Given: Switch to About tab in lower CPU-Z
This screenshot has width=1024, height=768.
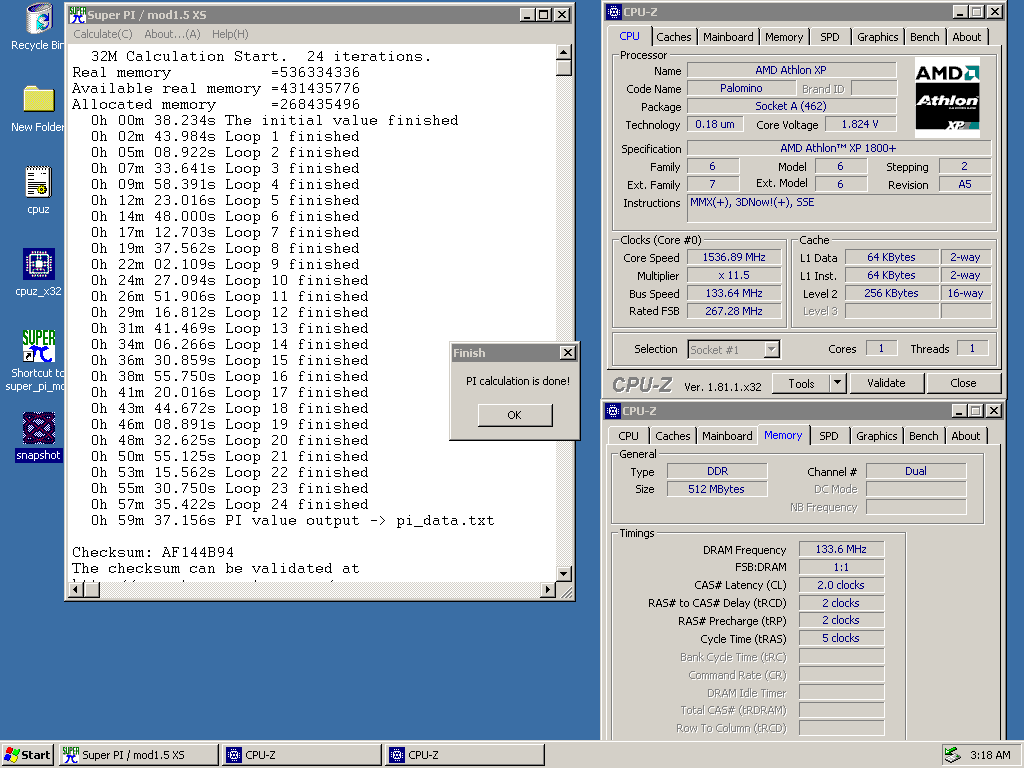Looking at the screenshot, I should (x=965, y=436).
